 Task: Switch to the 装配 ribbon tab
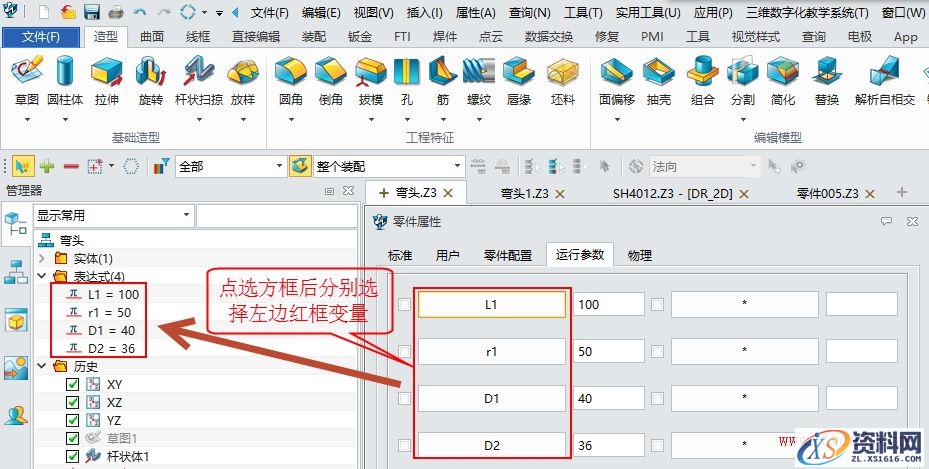pos(313,37)
